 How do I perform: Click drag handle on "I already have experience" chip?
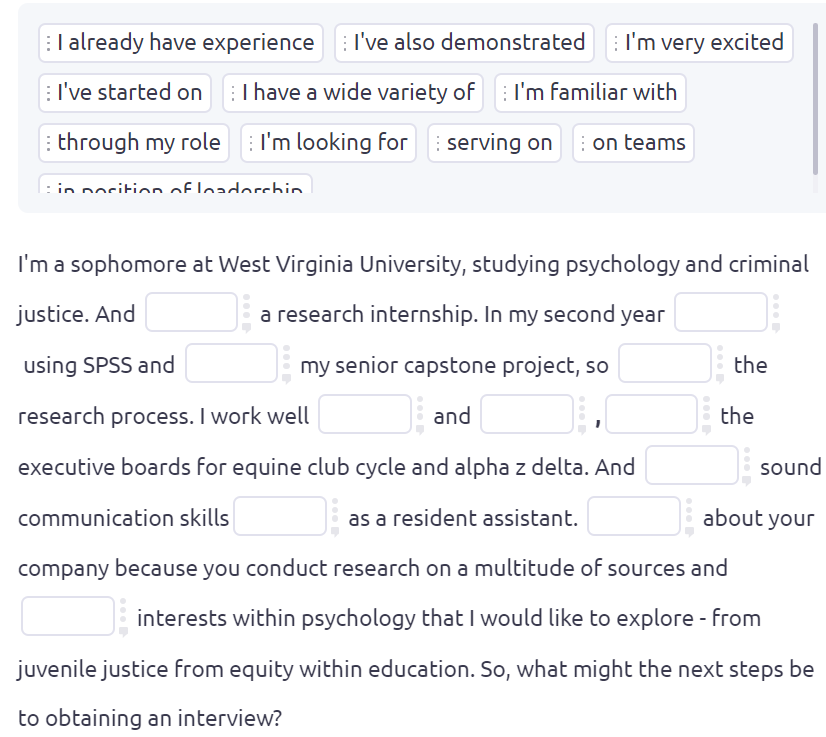pos(48,43)
